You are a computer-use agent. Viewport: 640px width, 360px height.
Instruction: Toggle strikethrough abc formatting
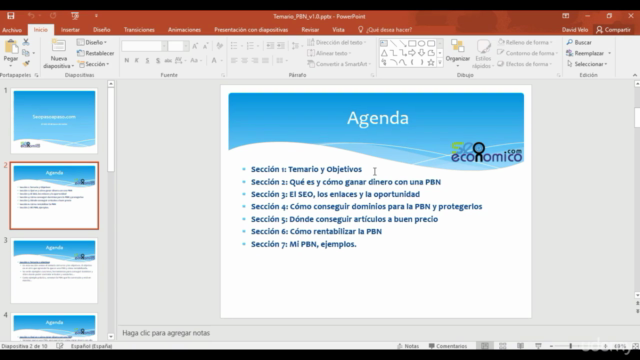[x=168, y=60]
